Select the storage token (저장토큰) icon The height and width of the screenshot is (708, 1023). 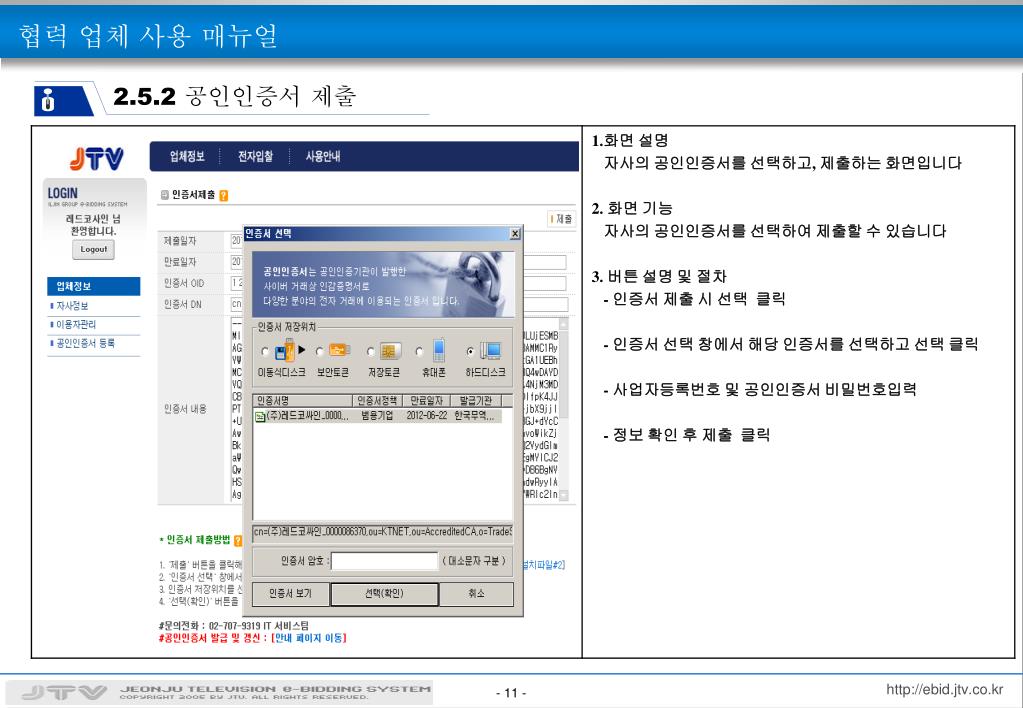(x=391, y=351)
